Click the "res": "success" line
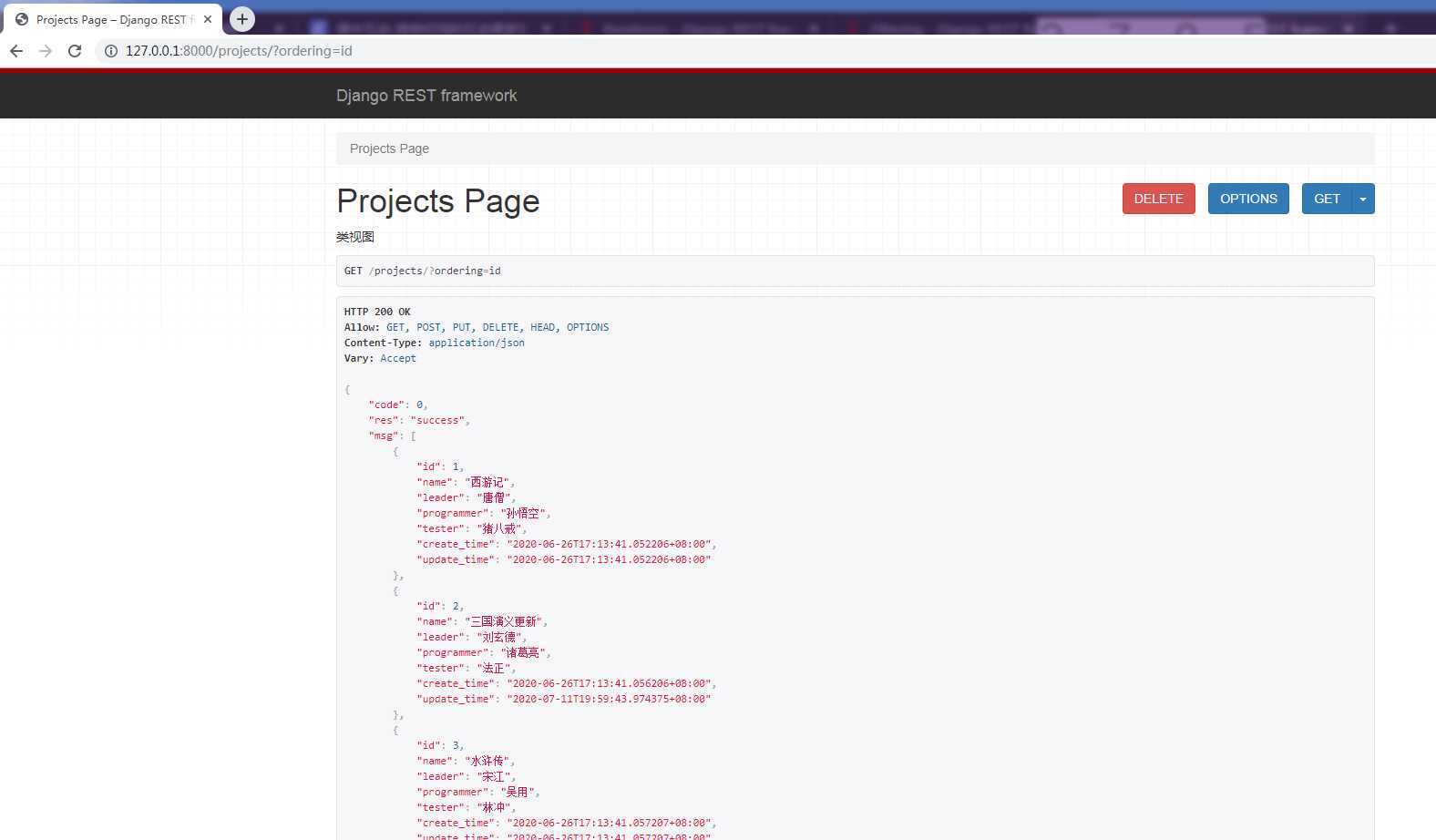1436x840 pixels. (419, 420)
